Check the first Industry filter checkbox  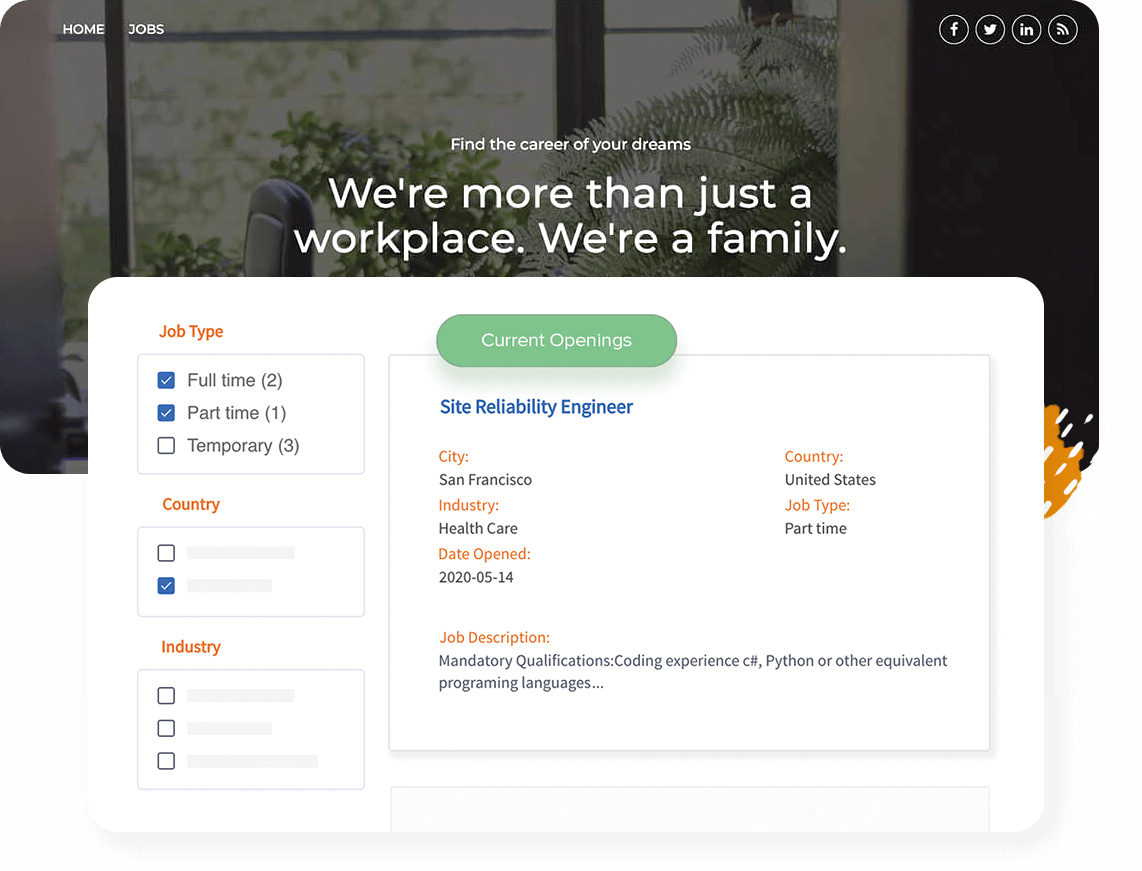click(x=166, y=696)
